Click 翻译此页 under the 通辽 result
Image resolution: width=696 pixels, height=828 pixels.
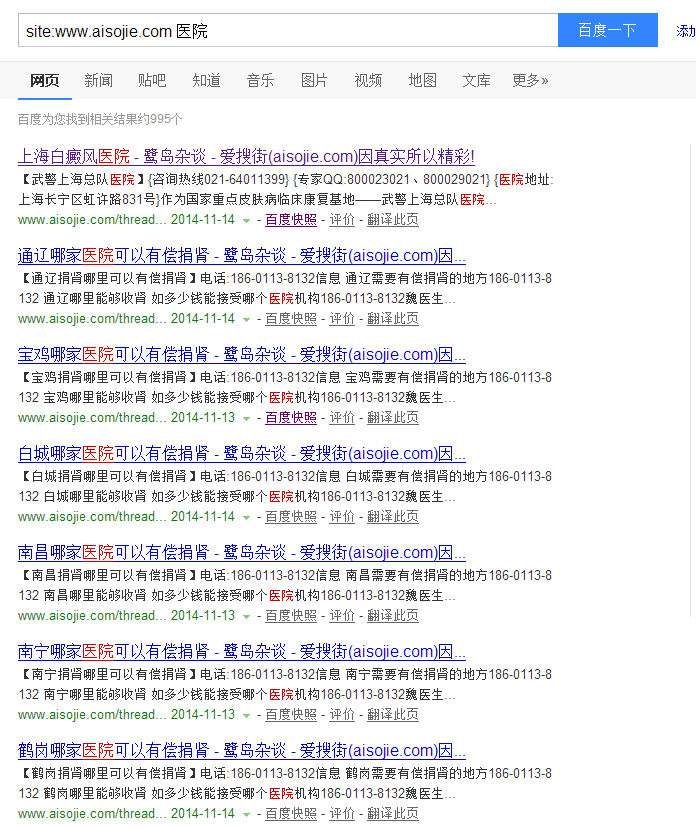click(x=393, y=319)
